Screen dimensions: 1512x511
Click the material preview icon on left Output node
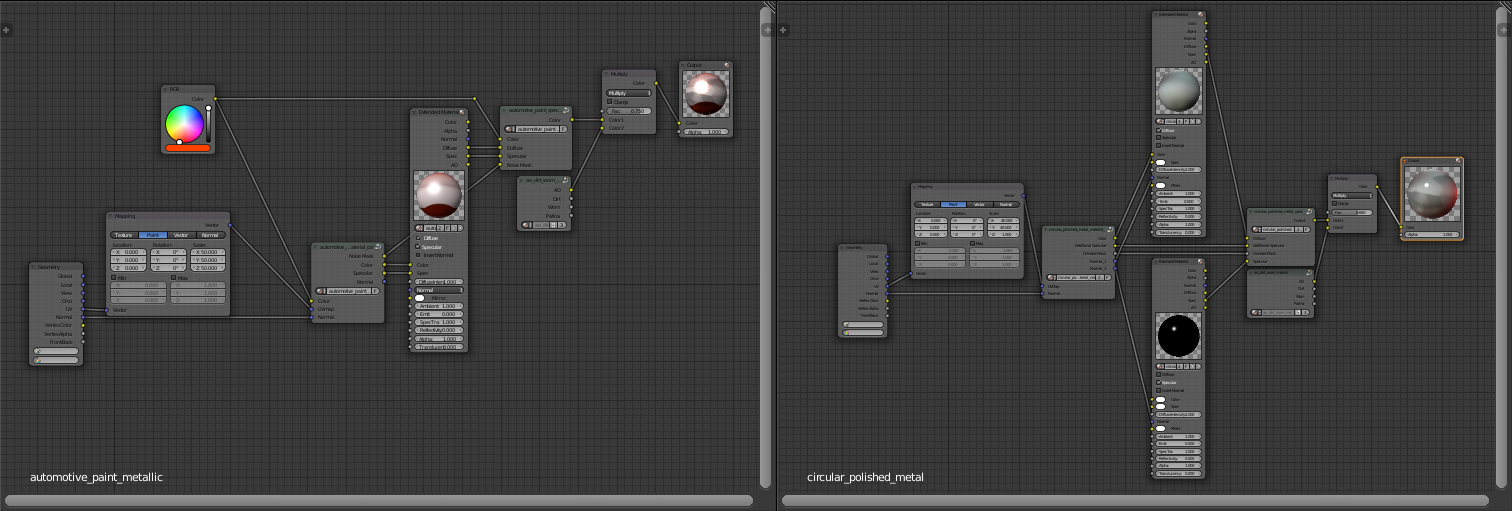(727, 65)
